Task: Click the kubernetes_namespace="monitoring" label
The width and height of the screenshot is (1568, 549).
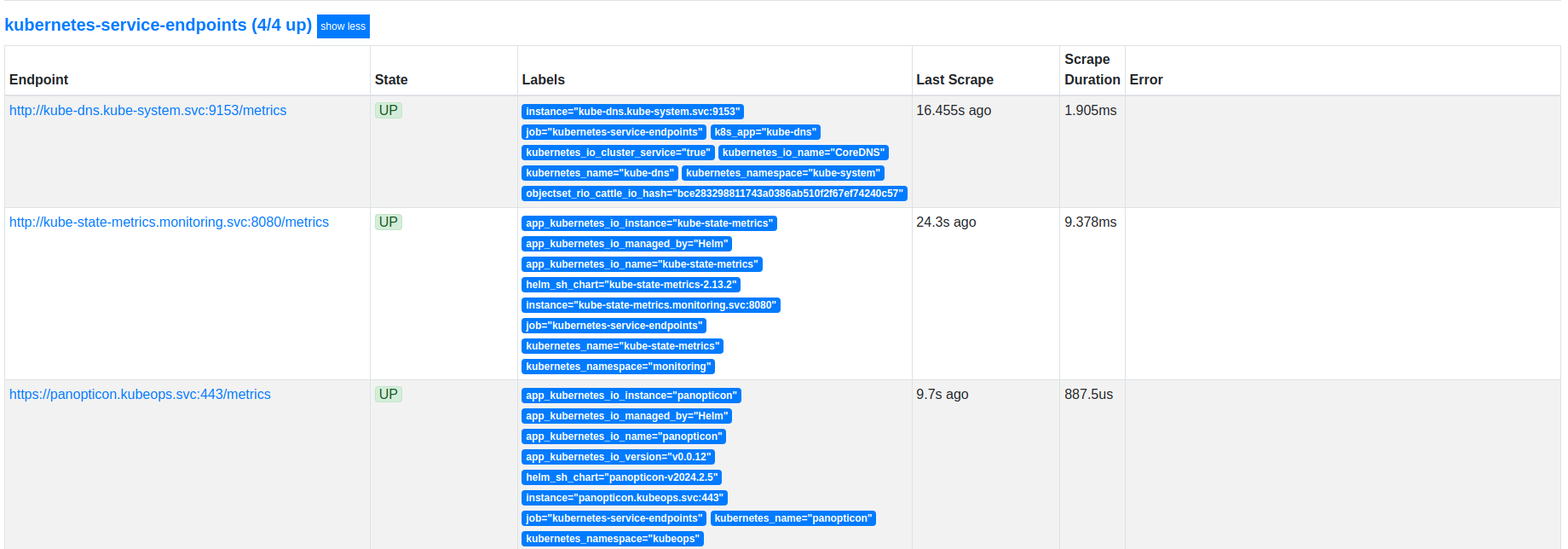Action: [x=618, y=367]
